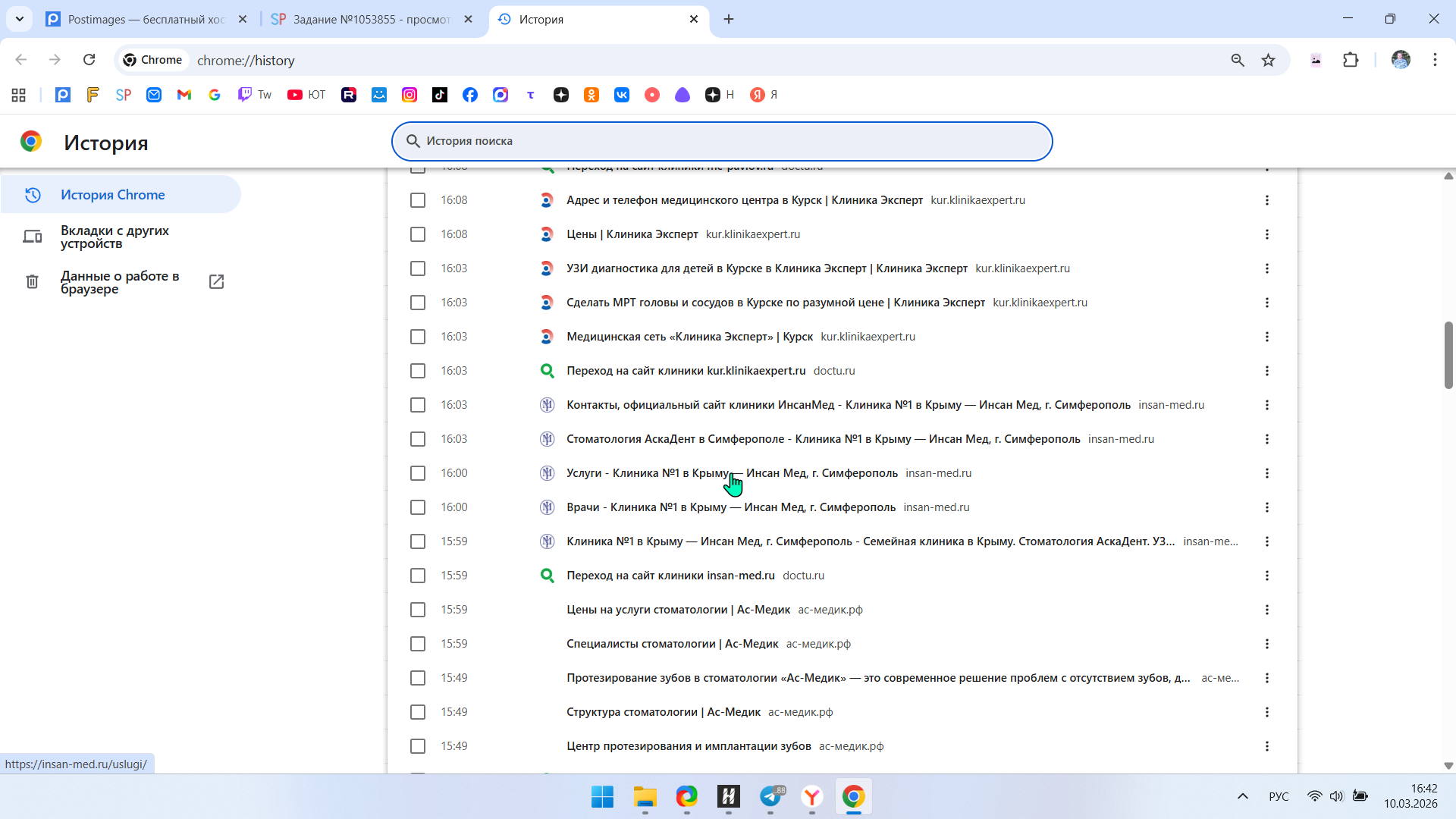The width and height of the screenshot is (1456, 819).
Task: Tick the checkbox for 'Структура стоматологии' entry
Action: click(x=418, y=712)
